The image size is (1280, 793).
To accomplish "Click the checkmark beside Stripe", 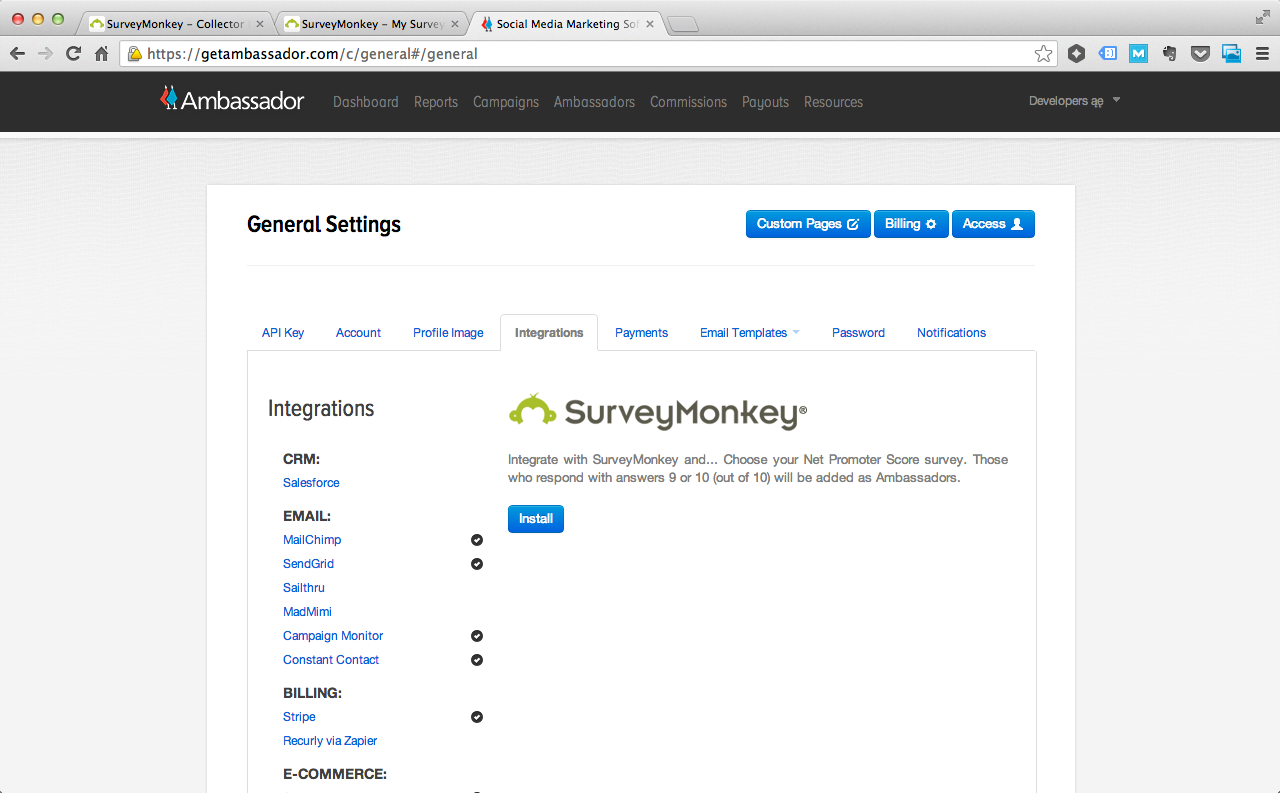I will point(477,717).
